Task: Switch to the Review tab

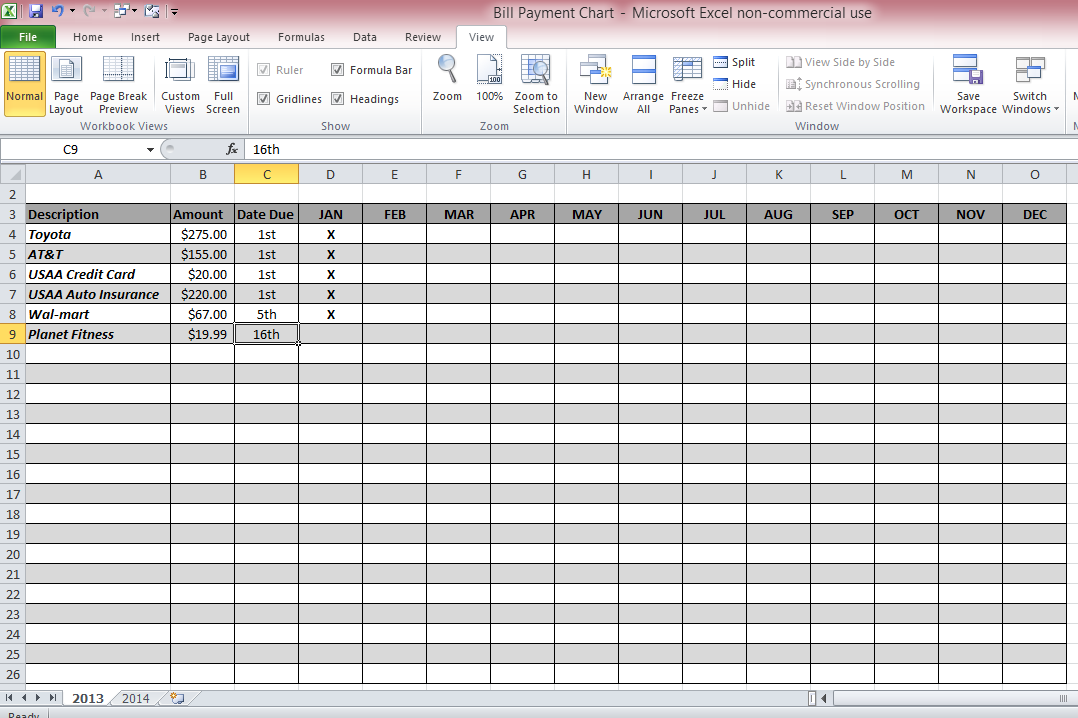Action: [x=422, y=37]
